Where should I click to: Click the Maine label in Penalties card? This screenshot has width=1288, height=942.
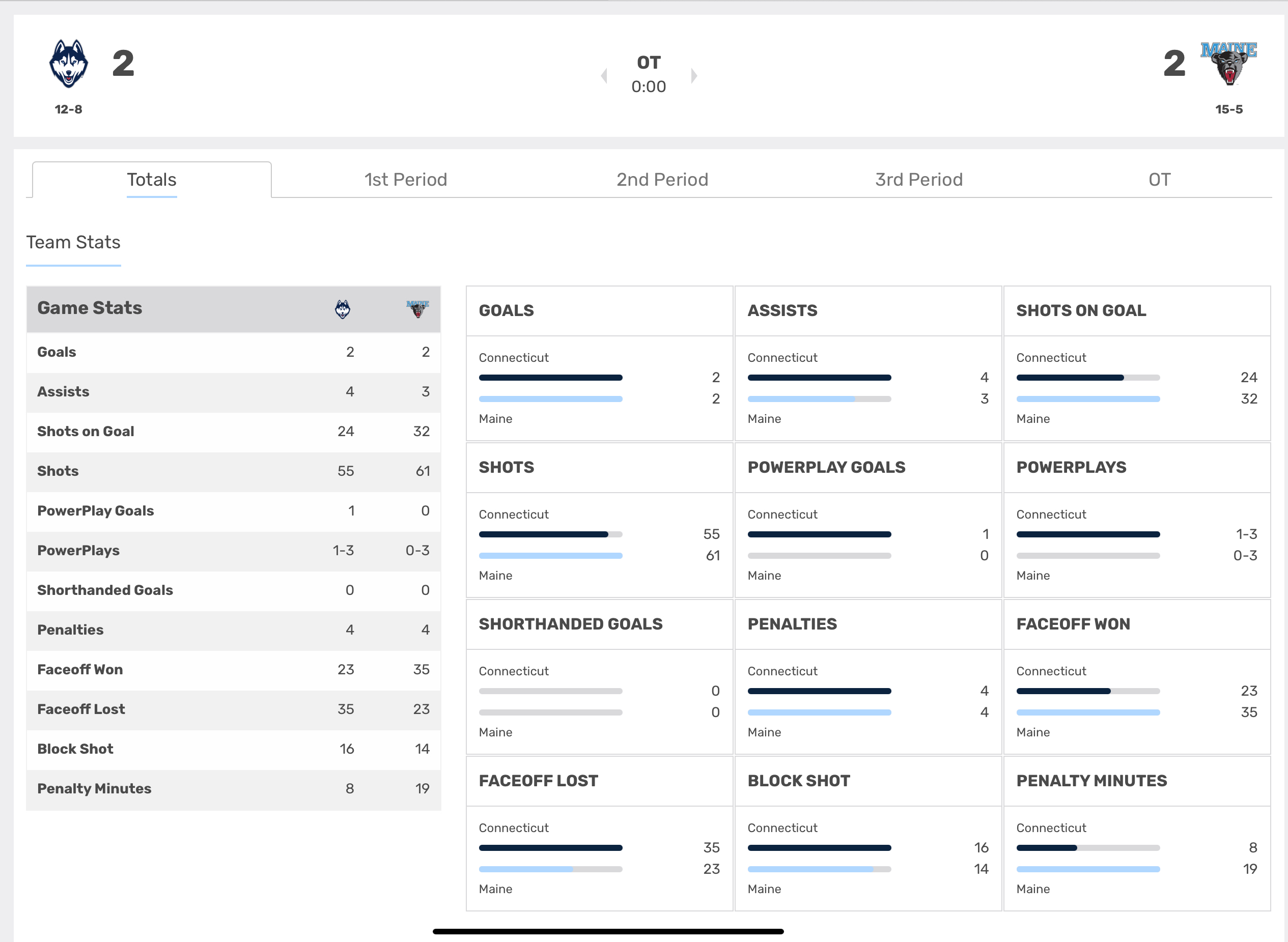[764, 732]
